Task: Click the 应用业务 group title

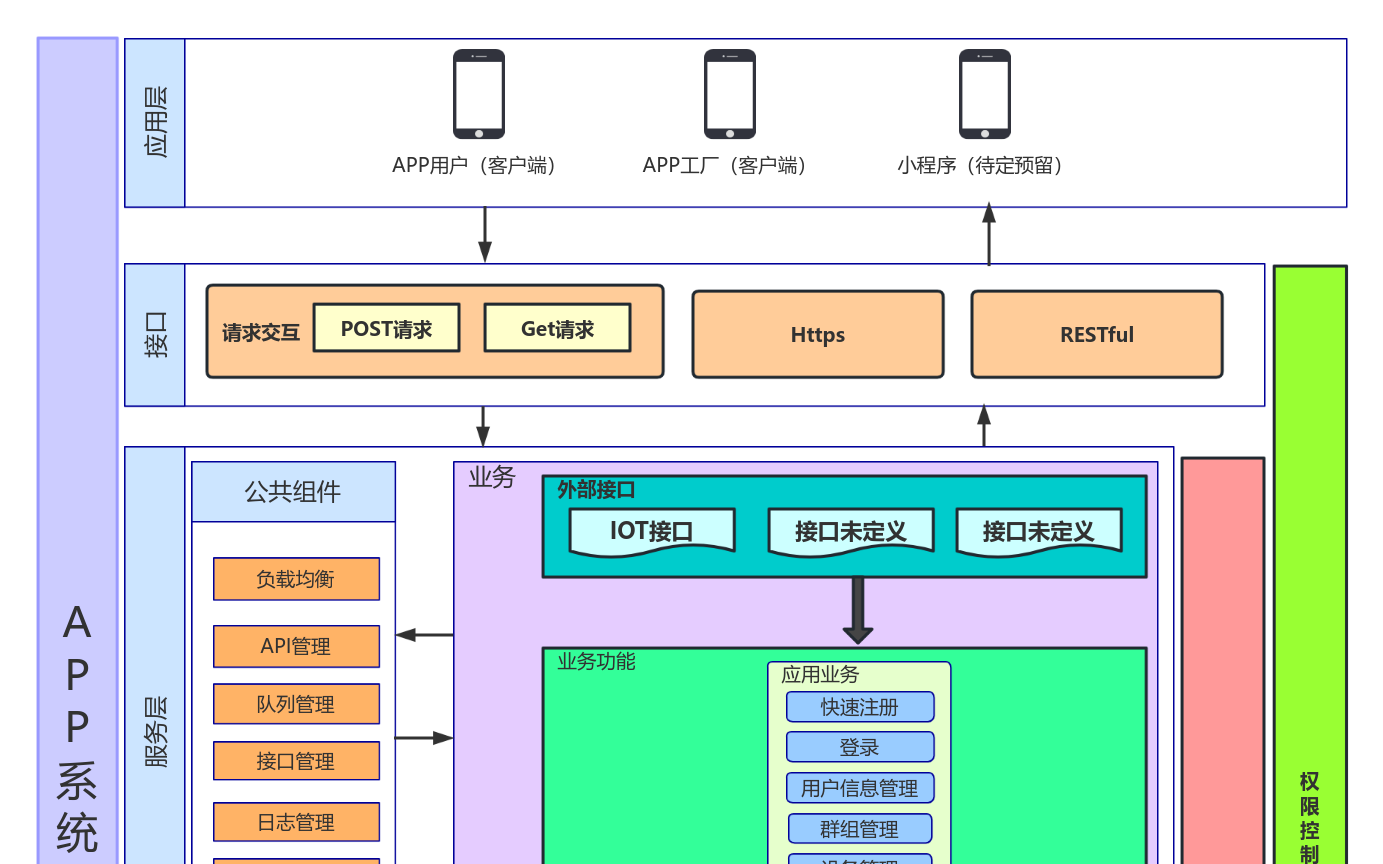Action: pyautogui.click(x=820, y=675)
